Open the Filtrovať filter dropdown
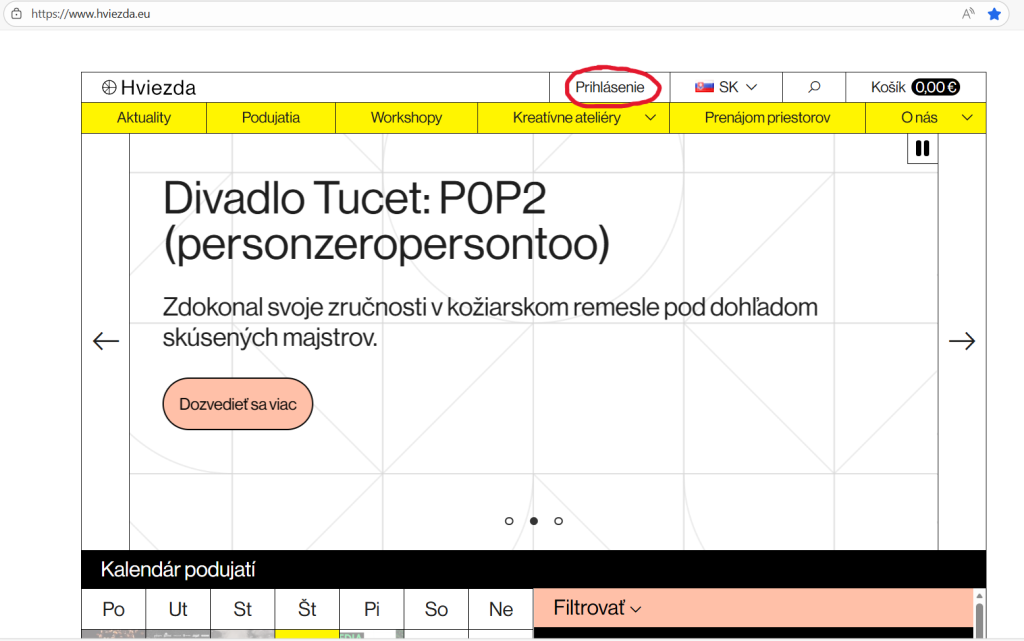Screen dimensions: 1024x641 pos(597,608)
